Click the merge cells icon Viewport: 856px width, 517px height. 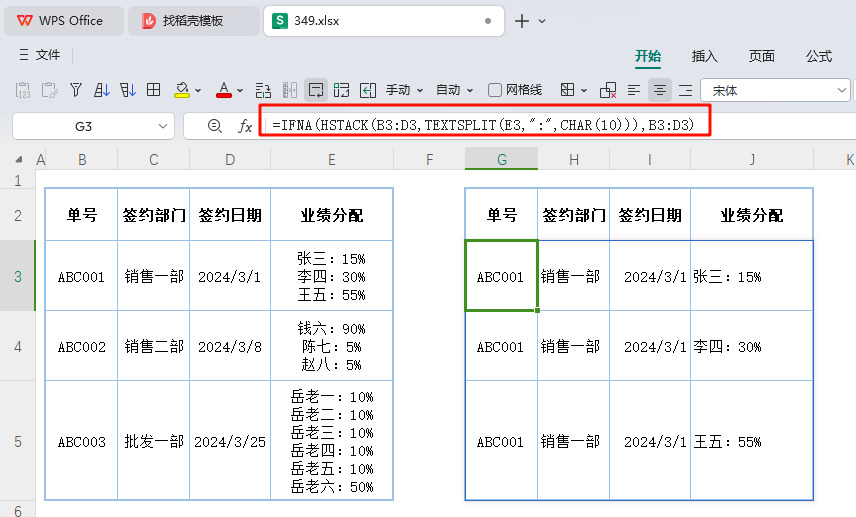point(342,90)
